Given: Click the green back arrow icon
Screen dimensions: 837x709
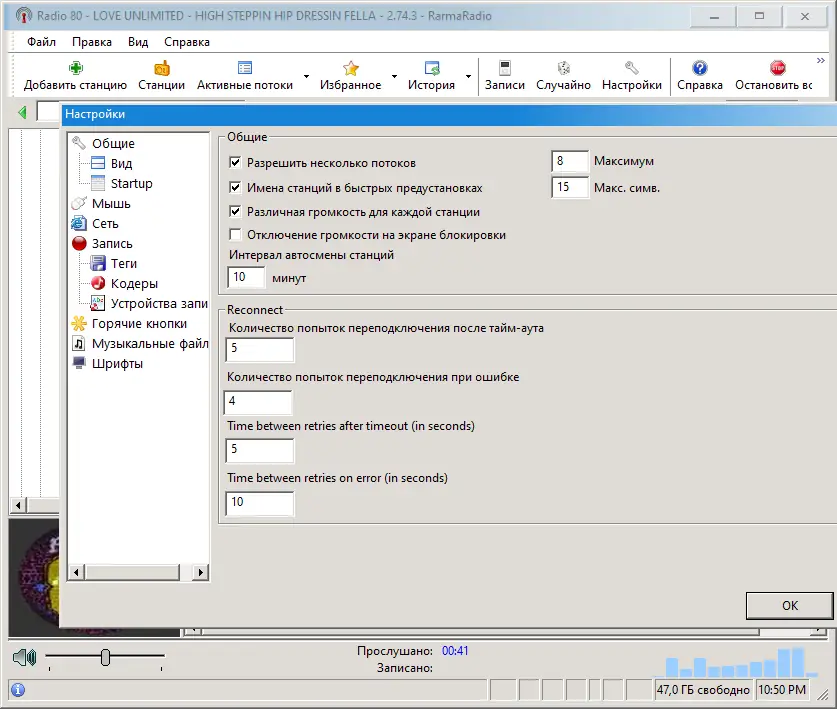Looking at the screenshot, I should (22, 112).
